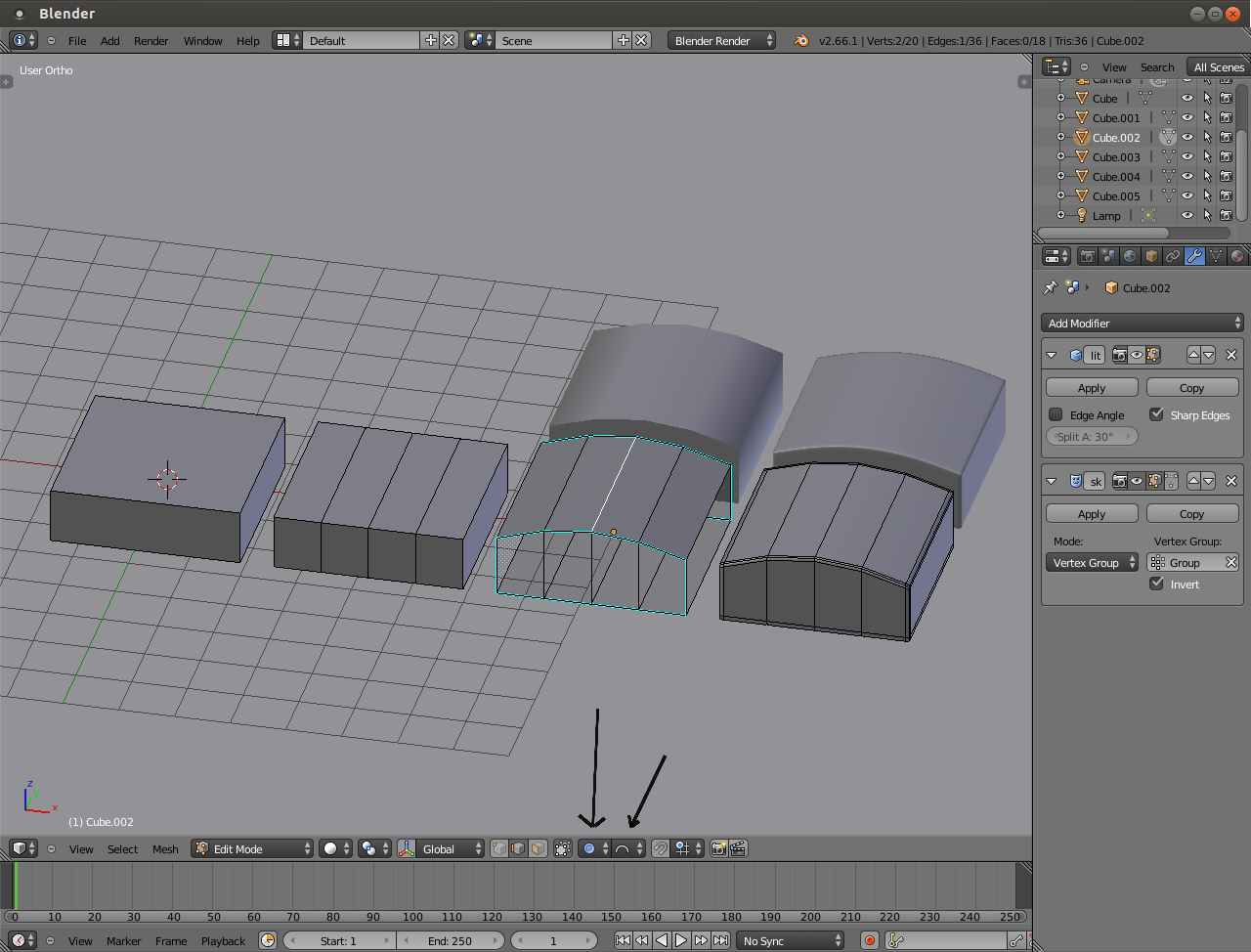The height and width of the screenshot is (952, 1251).
Task: Open the Scene properties tab icon
Action: click(x=1108, y=256)
